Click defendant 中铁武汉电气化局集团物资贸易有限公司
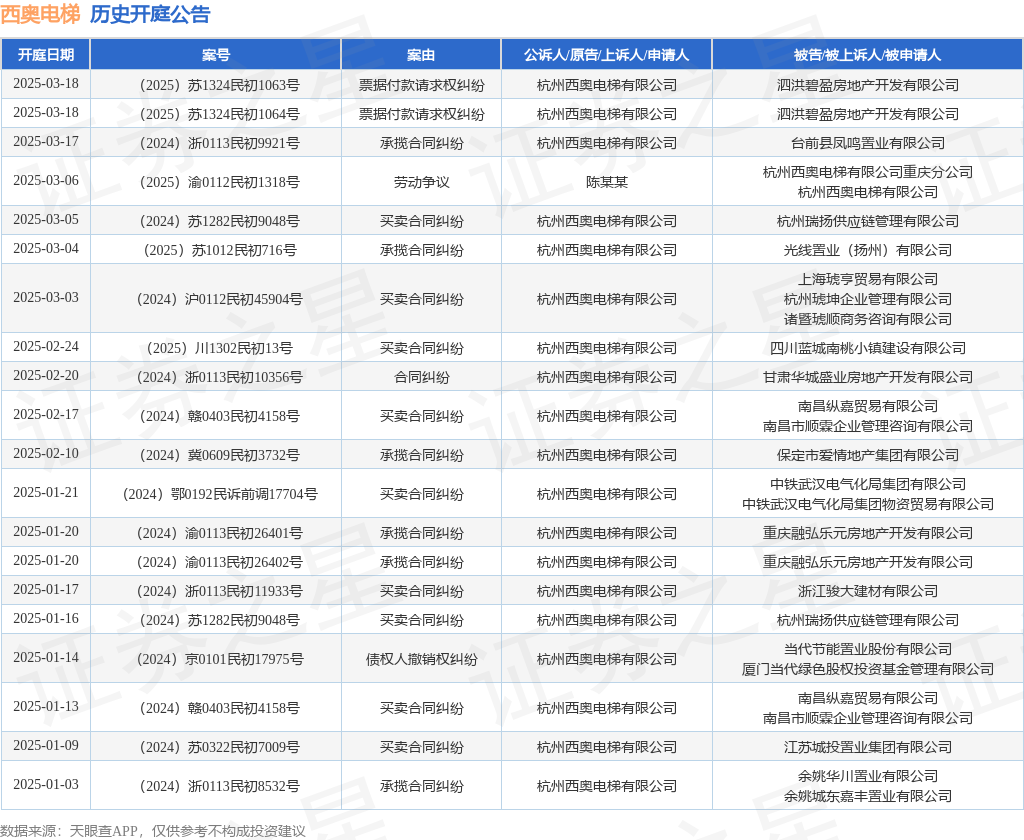 (x=868, y=504)
